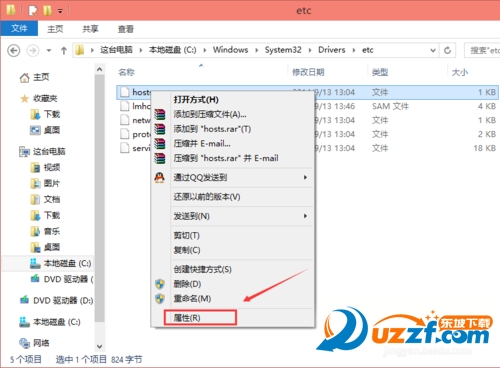Click shield icon next to 删除(D)
The height and width of the screenshot is (368, 500).
(x=160, y=284)
